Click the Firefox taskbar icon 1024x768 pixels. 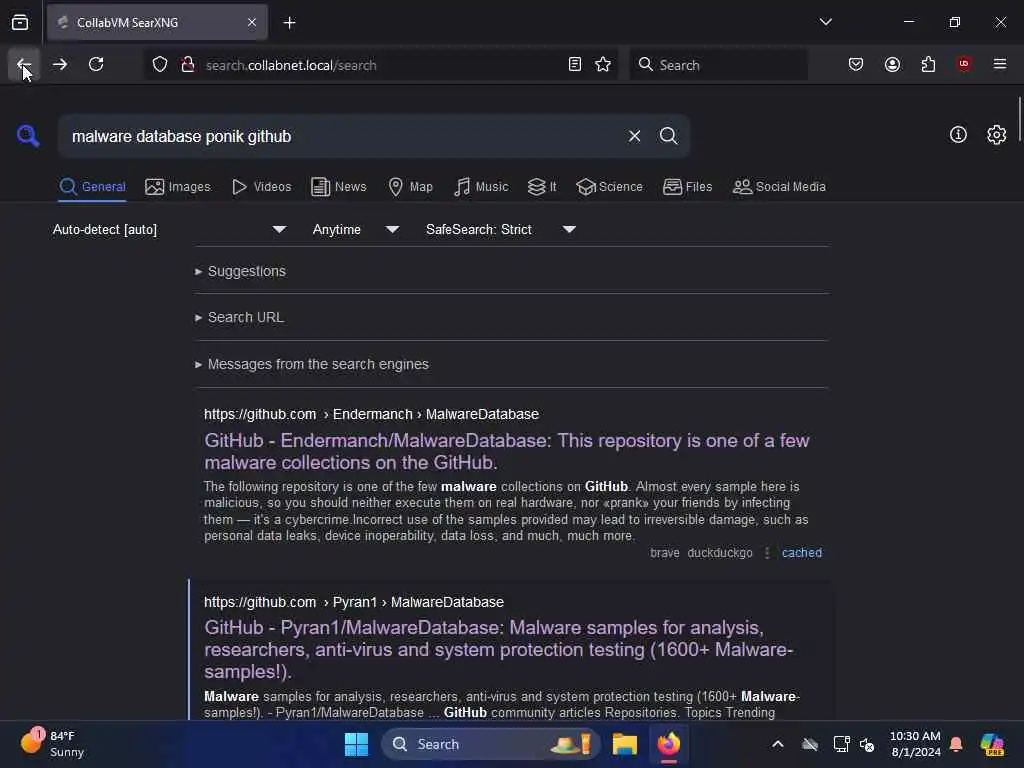(x=669, y=744)
